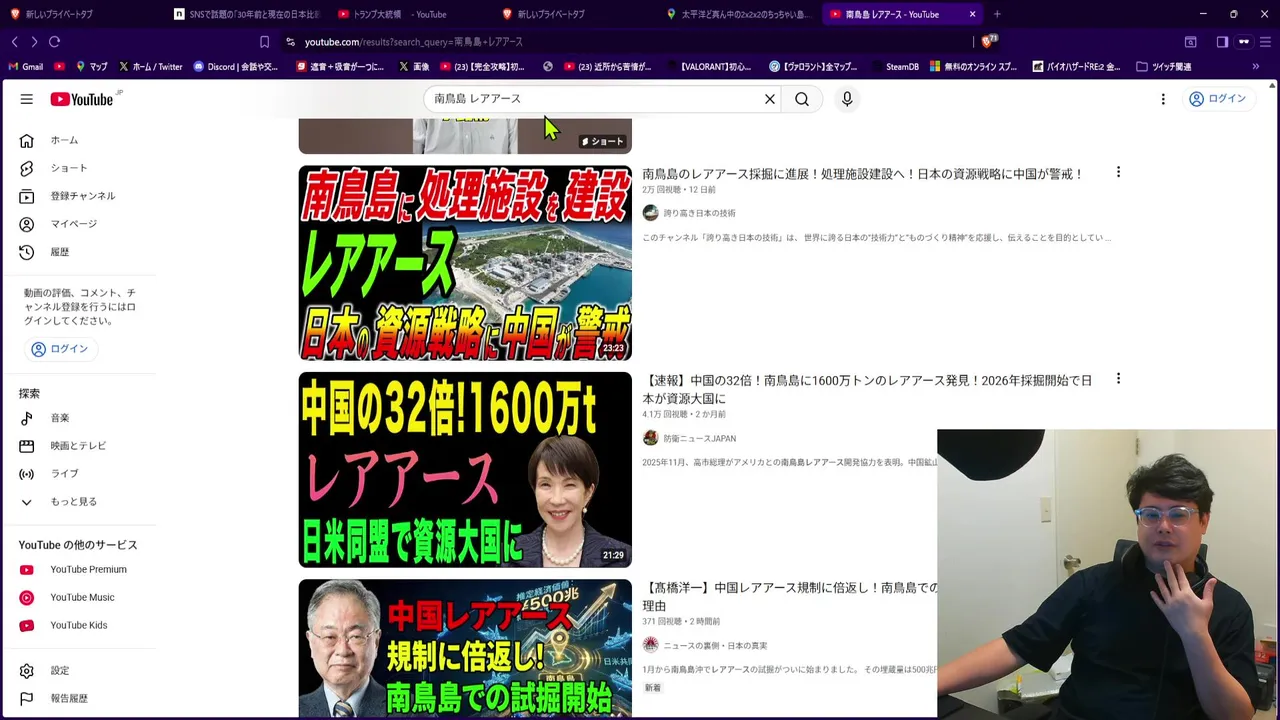Click the magnifier search button
1280x720 pixels.
click(802, 99)
